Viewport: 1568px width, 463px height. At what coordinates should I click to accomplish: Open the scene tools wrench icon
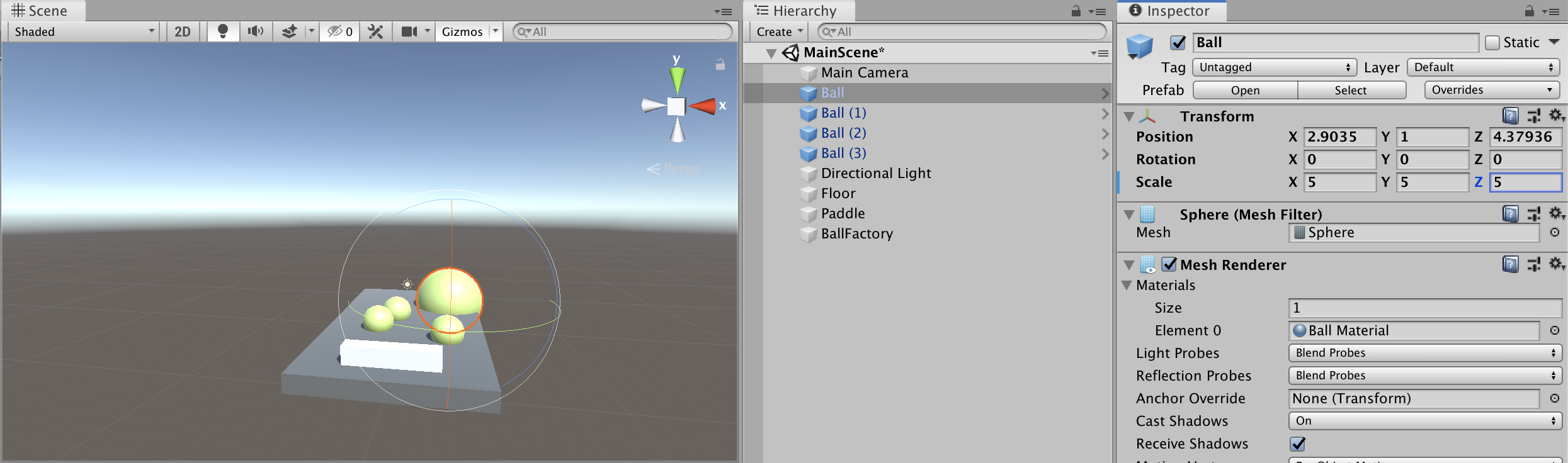pyautogui.click(x=376, y=31)
